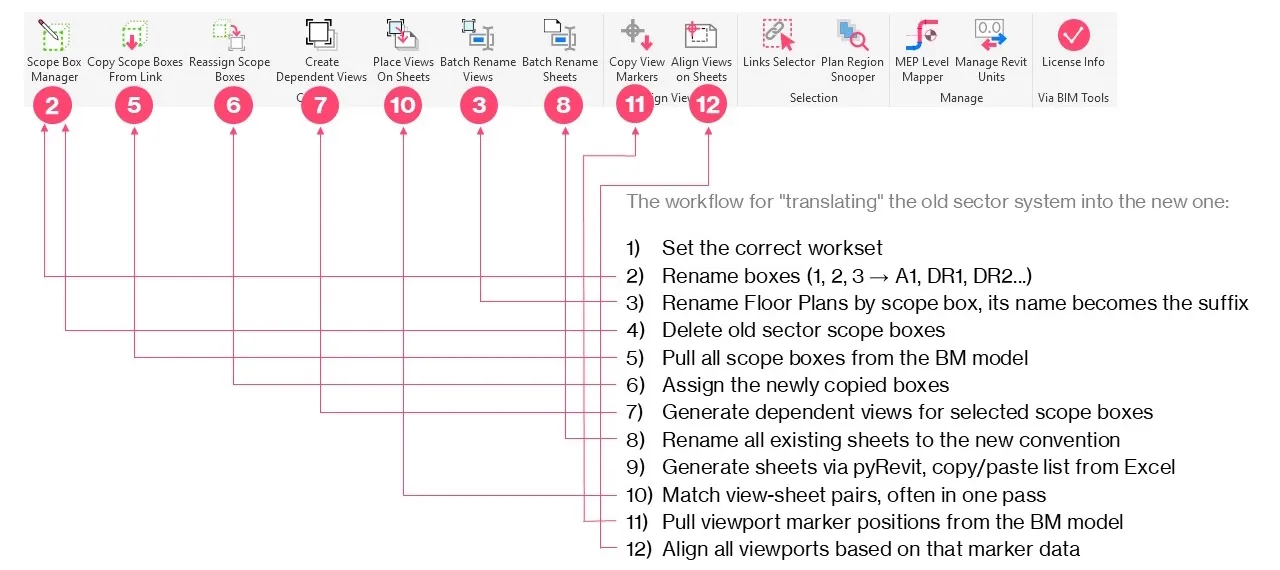
Task: Run Create Dependent Views
Action: click(321, 51)
